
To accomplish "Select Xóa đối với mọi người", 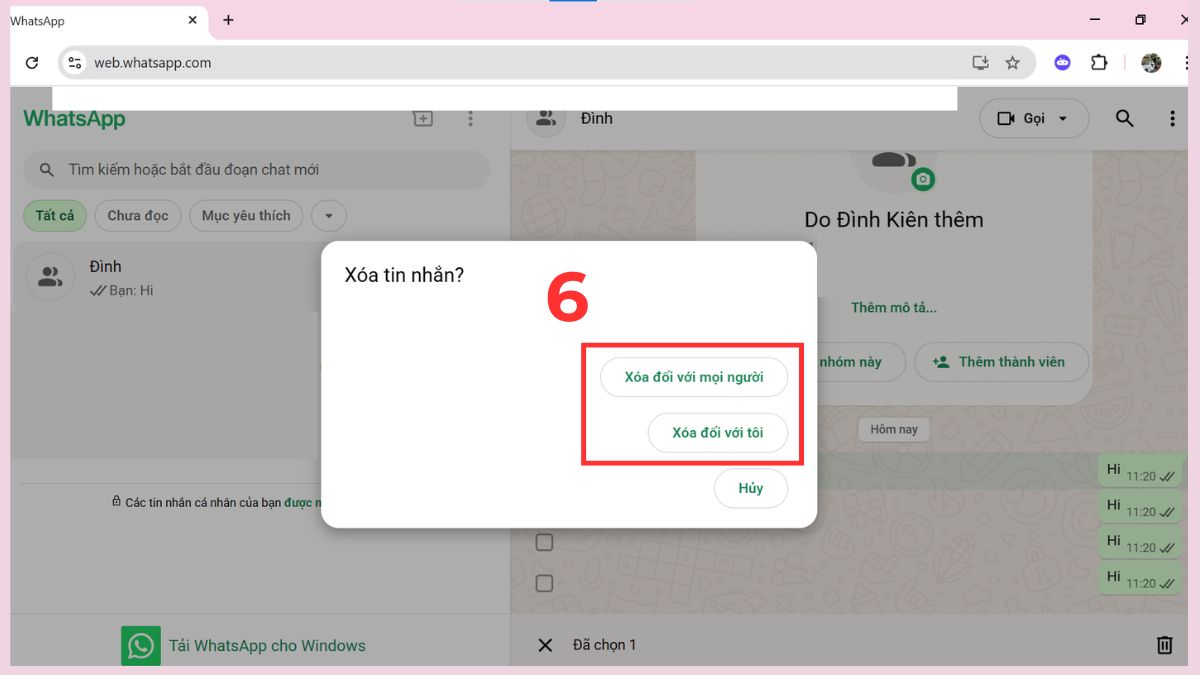I will click(x=694, y=377).
